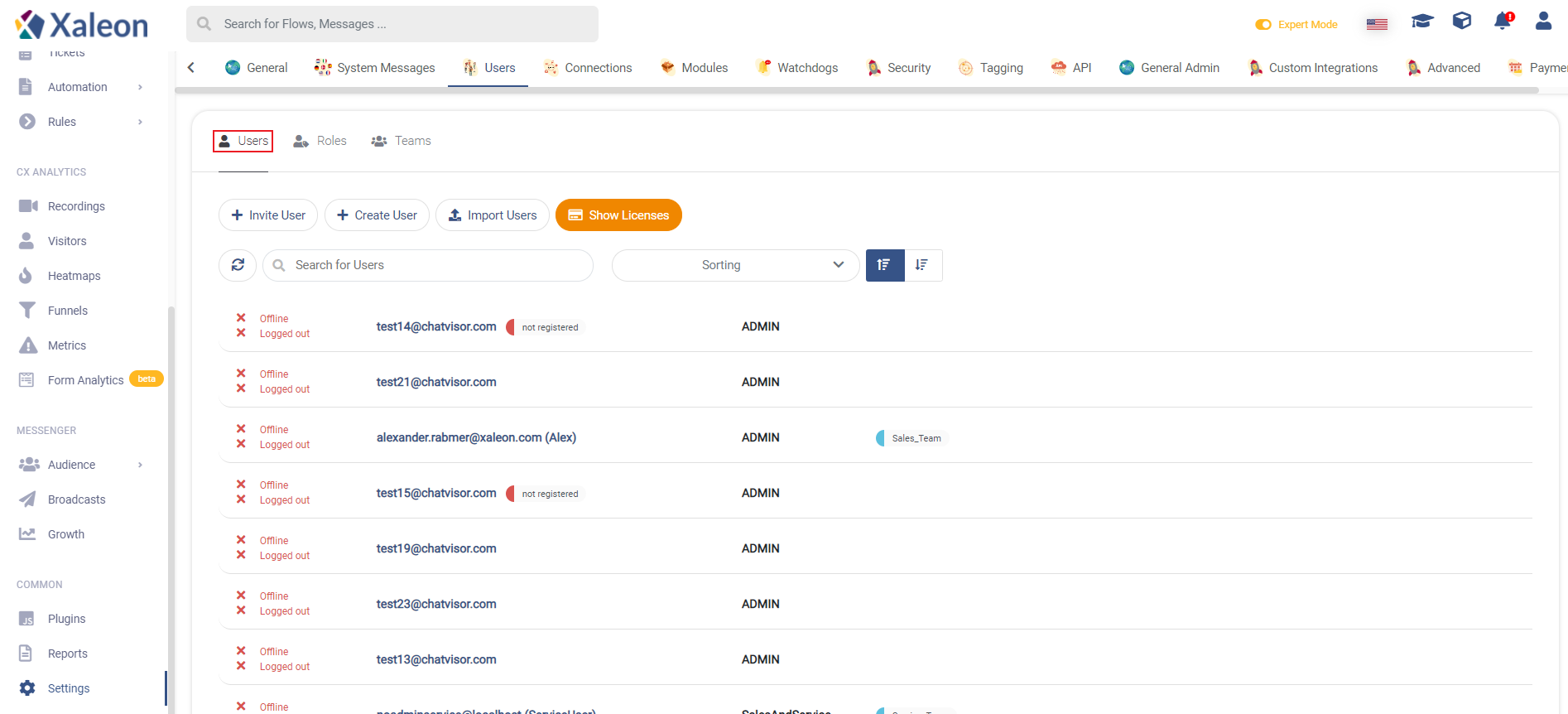Open the notifications bell
Viewport: 1568px width, 714px height.
1503,21
